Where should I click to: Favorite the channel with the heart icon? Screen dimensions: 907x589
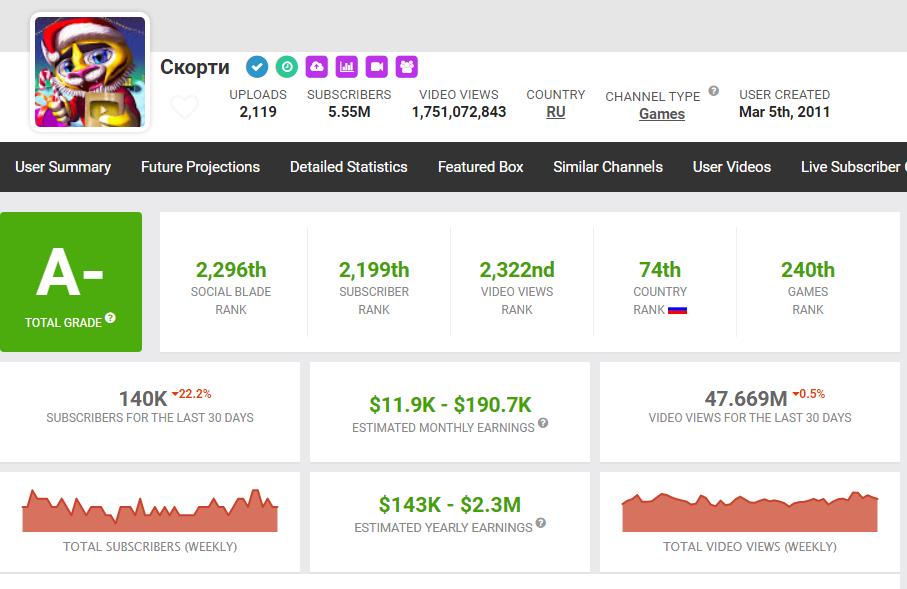[185, 107]
